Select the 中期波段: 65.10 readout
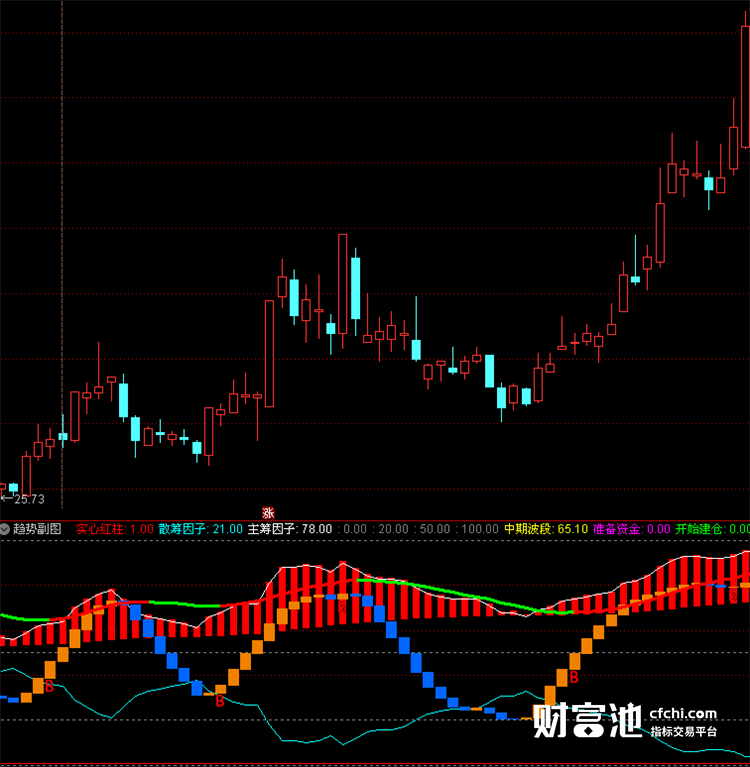 [x=546, y=529]
